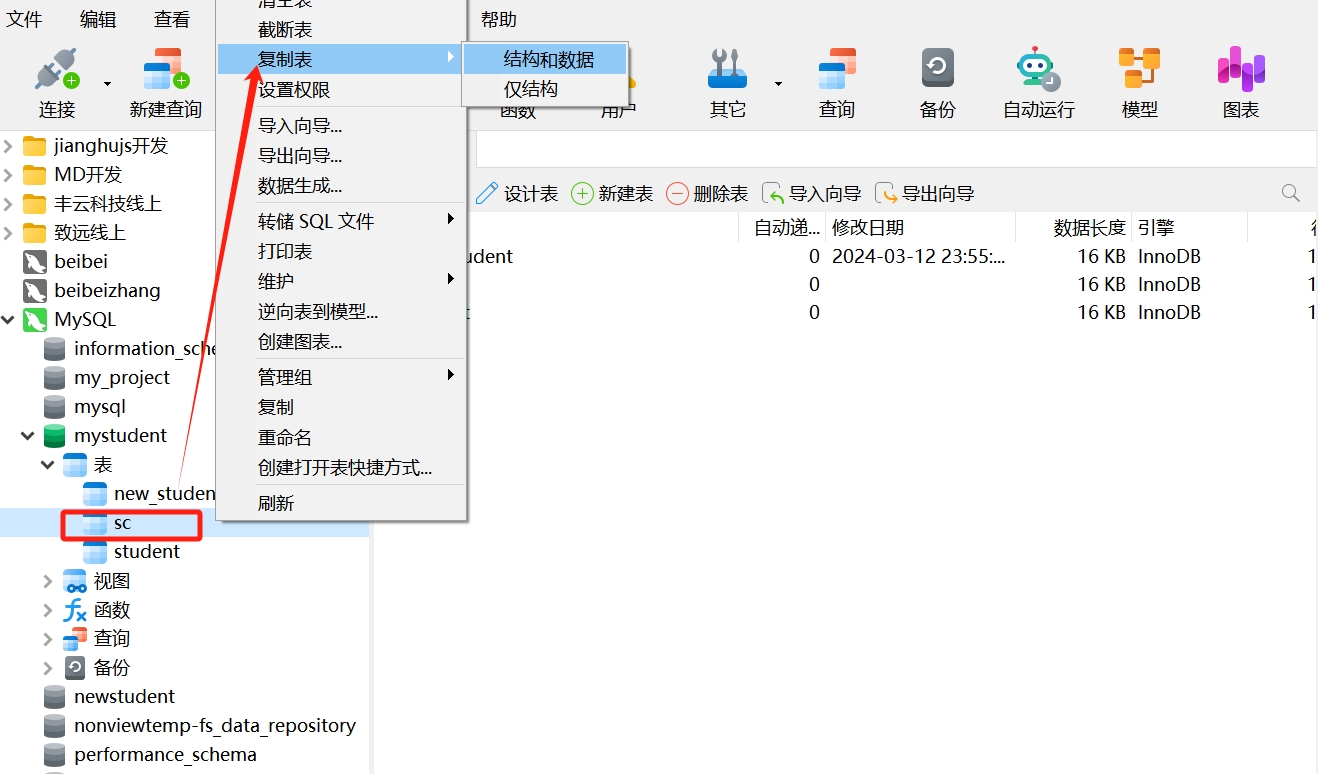Expand the 视图 (Views) tree node
Image resolution: width=1318 pixels, height=774 pixels.
[x=47, y=581]
